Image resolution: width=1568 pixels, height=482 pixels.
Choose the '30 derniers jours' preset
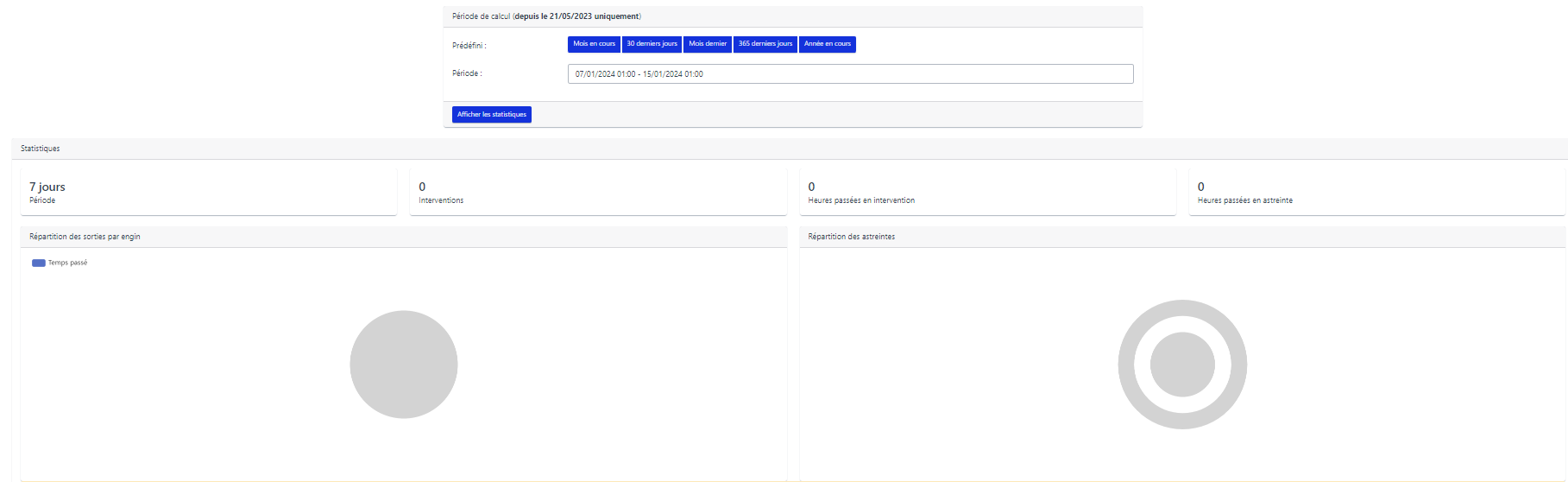(x=652, y=44)
